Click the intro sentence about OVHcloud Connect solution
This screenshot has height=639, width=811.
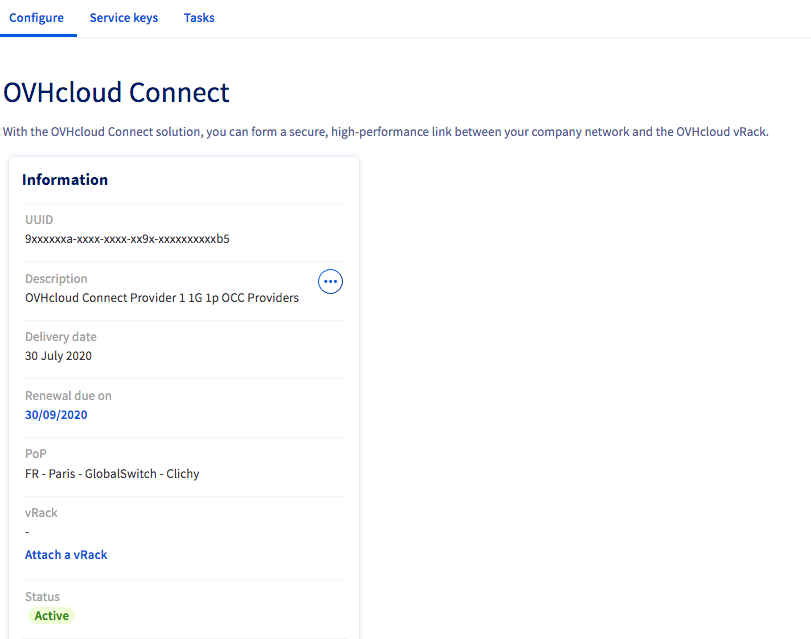click(386, 132)
